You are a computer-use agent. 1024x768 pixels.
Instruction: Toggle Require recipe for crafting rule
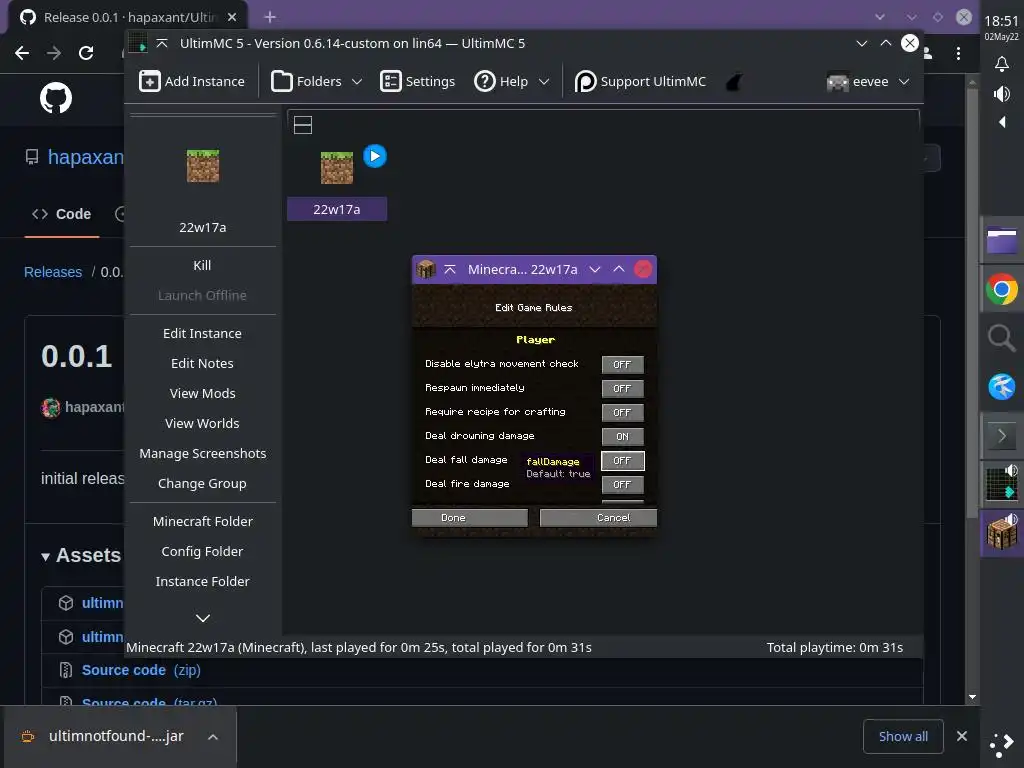622,413
